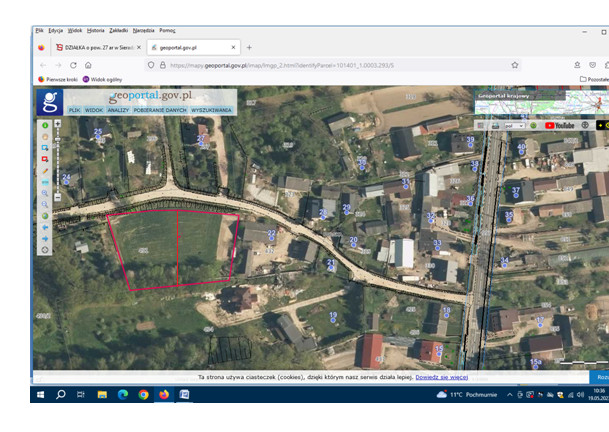Go to previous map view arrow
The height and width of the screenshot is (432, 609).
(45, 227)
